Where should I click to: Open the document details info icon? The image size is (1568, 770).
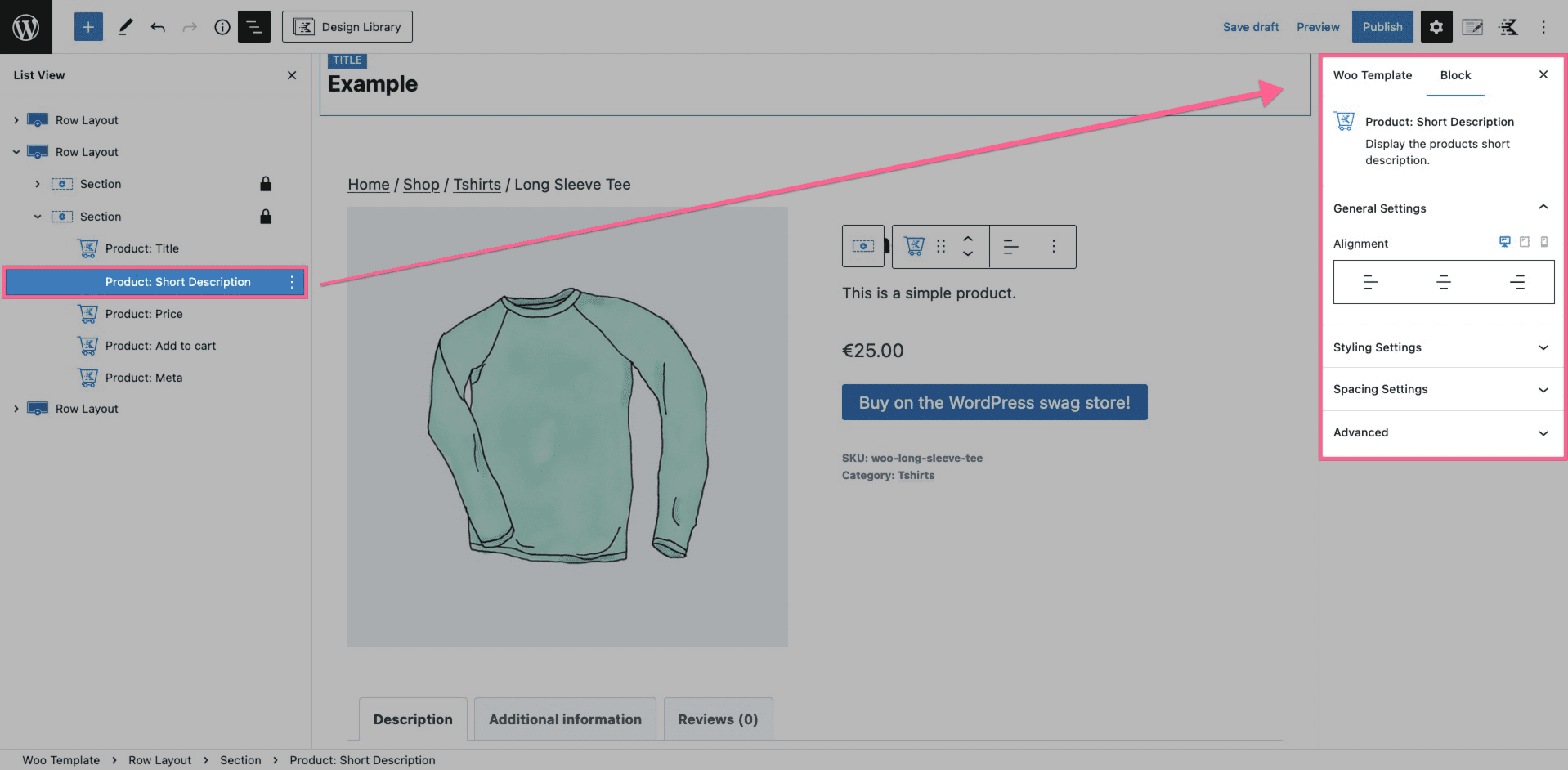(x=222, y=27)
